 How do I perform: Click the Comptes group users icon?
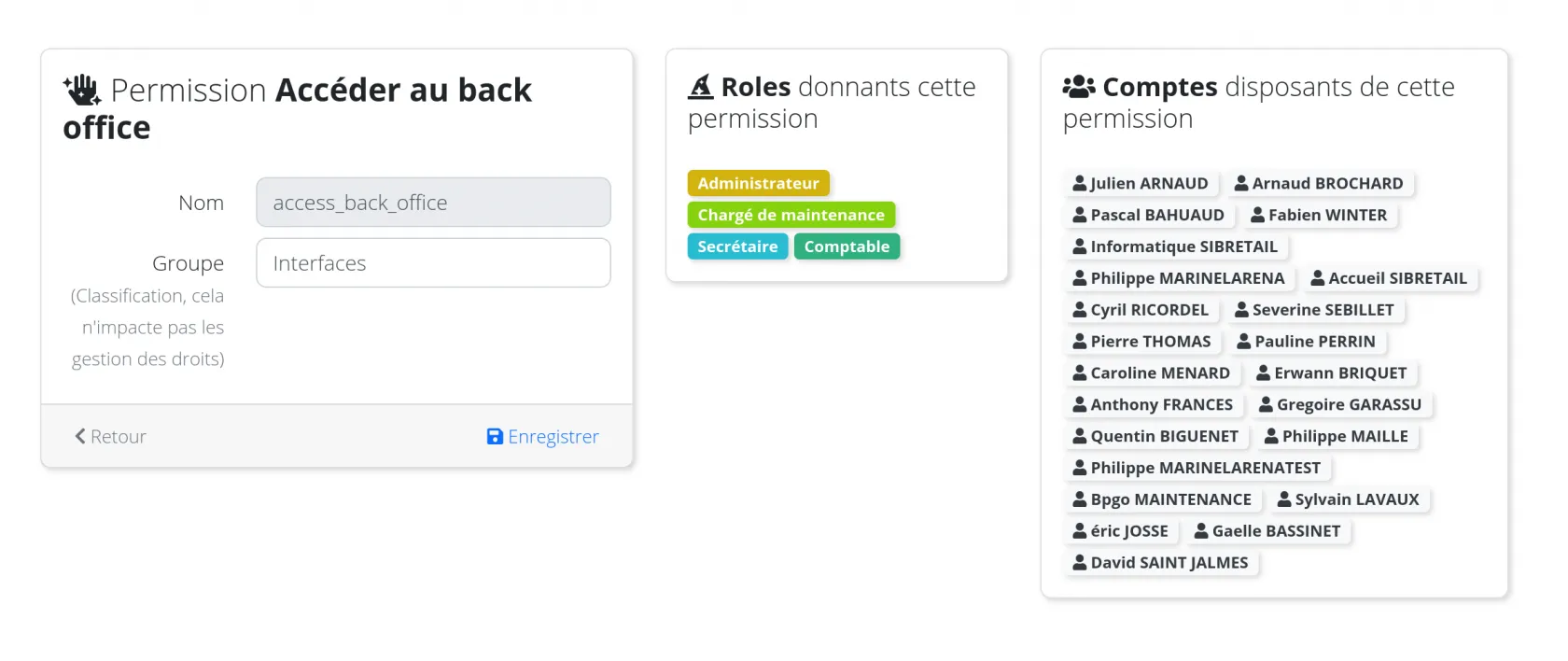pos(1079,87)
